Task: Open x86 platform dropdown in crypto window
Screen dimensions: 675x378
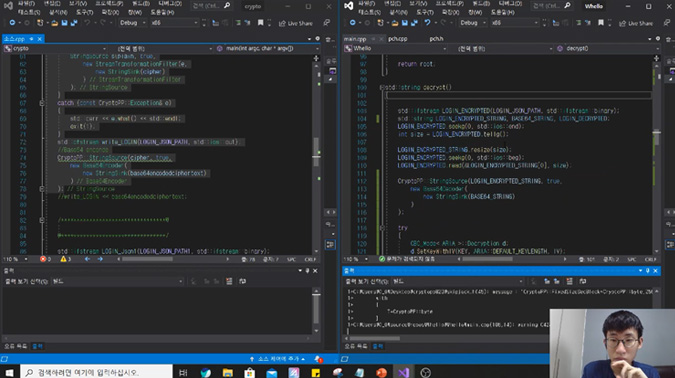Action: (x=174, y=23)
